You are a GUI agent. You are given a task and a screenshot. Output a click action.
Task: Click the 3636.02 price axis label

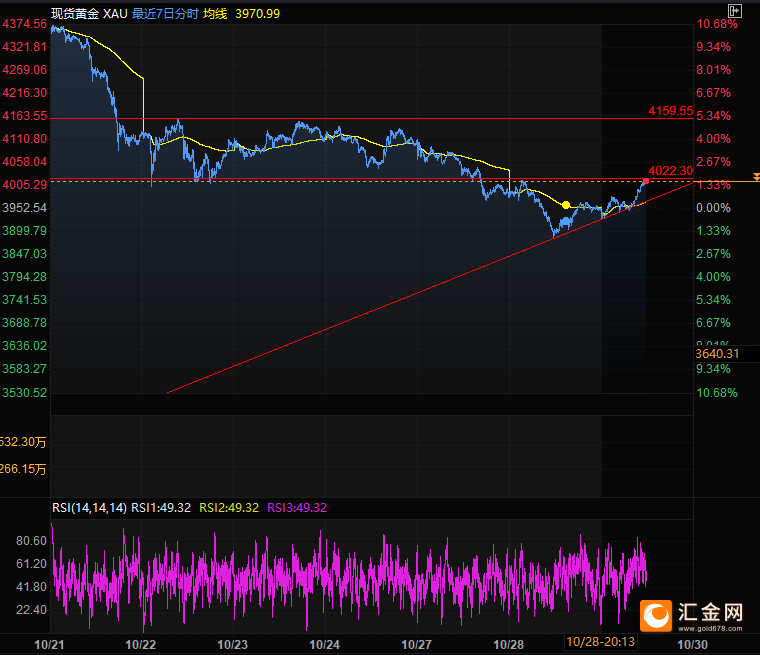25,346
